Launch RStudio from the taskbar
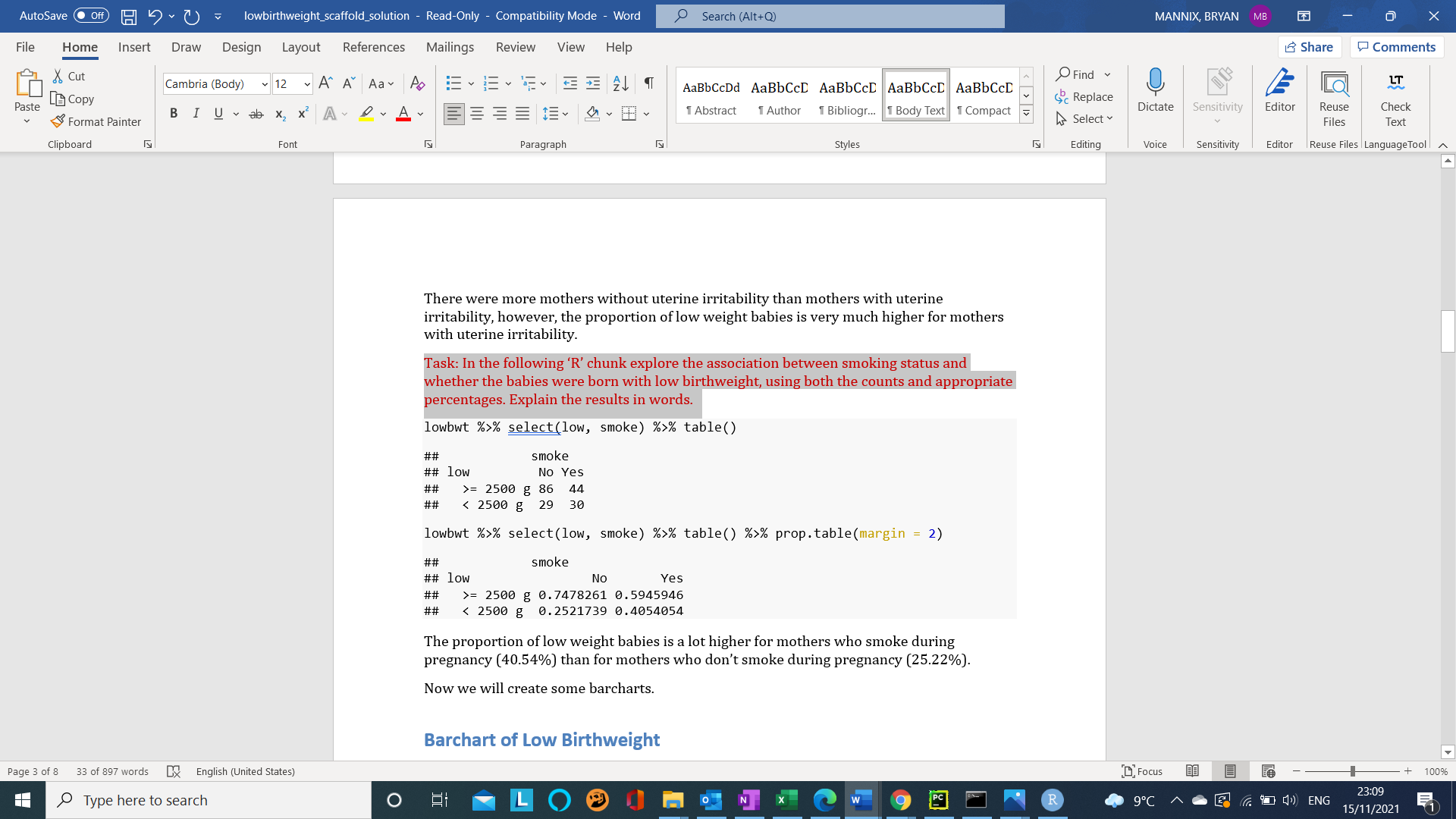1456x819 pixels. (1053, 800)
